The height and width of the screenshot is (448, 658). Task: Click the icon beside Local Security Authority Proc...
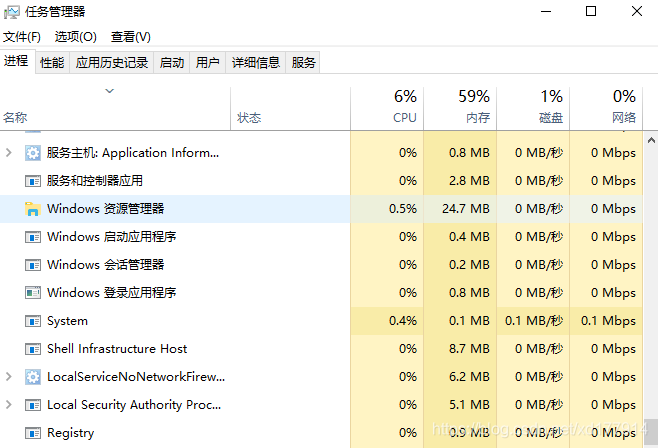pyautogui.click(x=33, y=405)
